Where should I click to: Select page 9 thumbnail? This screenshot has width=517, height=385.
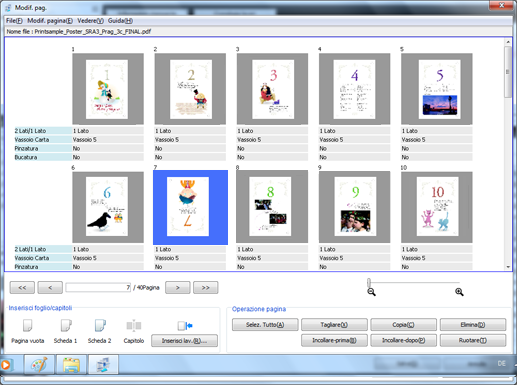(354, 207)
